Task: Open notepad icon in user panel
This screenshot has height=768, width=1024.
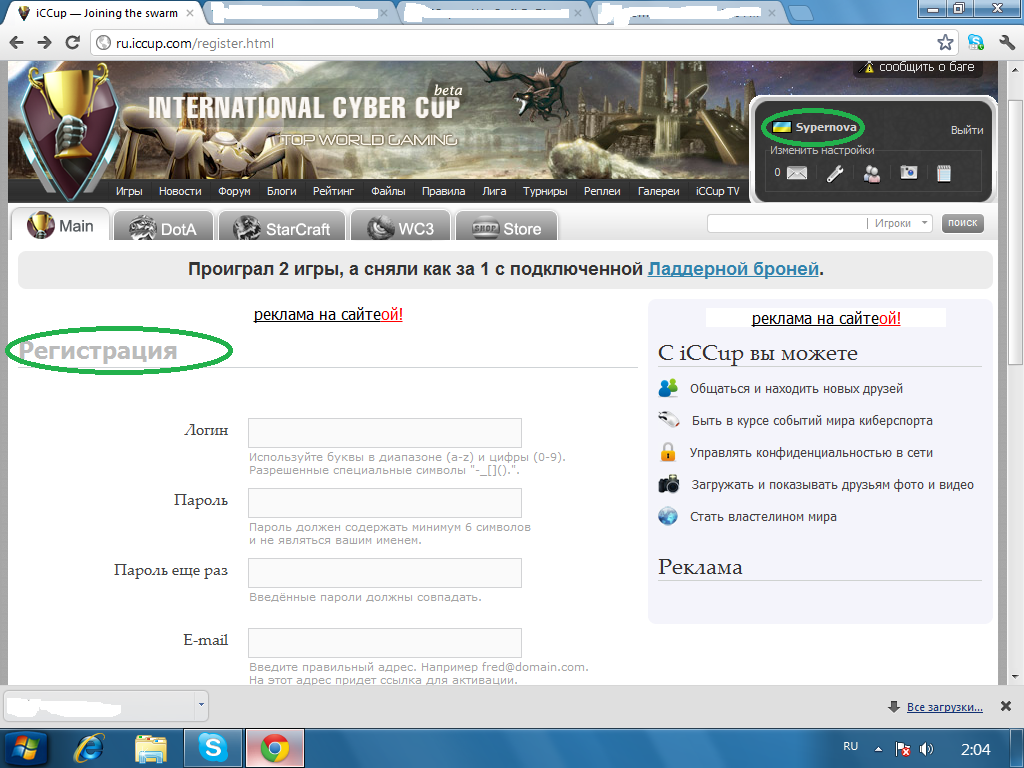Action: click(944, 173)
